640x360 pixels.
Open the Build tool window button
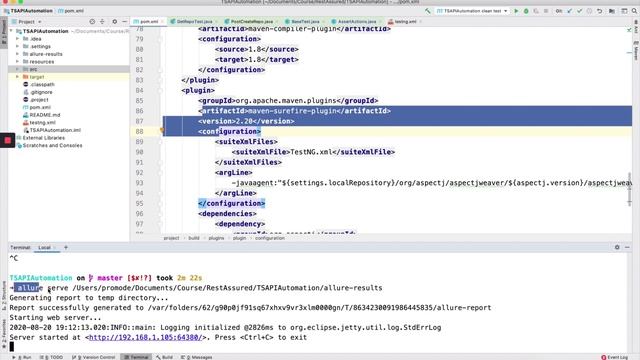tap(164, 357)
